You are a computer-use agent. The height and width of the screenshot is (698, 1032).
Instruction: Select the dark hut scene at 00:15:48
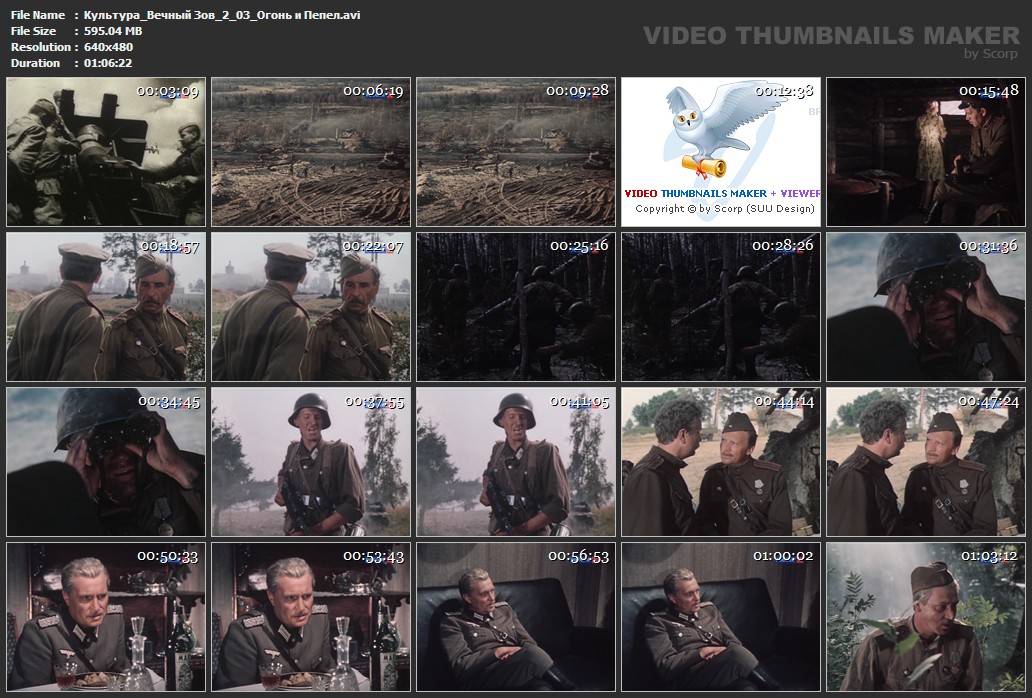(x=926, y=152)
